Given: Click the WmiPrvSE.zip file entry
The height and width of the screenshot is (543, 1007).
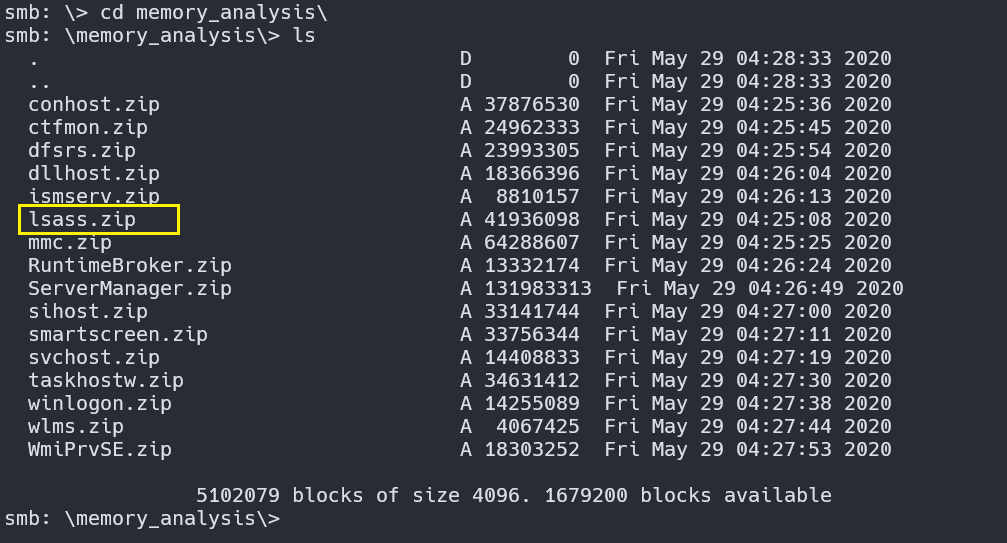Looking at the screenshot, I should click(100, 449).
